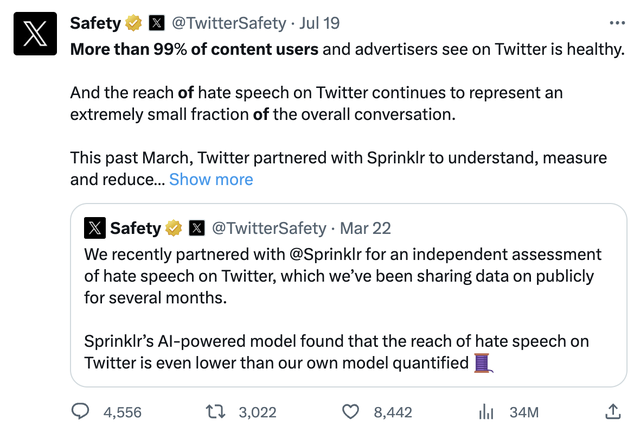The width and height of the screenshot is (640, 432).
Task: Open the view analytics bar chart icon
Action: 487,411
